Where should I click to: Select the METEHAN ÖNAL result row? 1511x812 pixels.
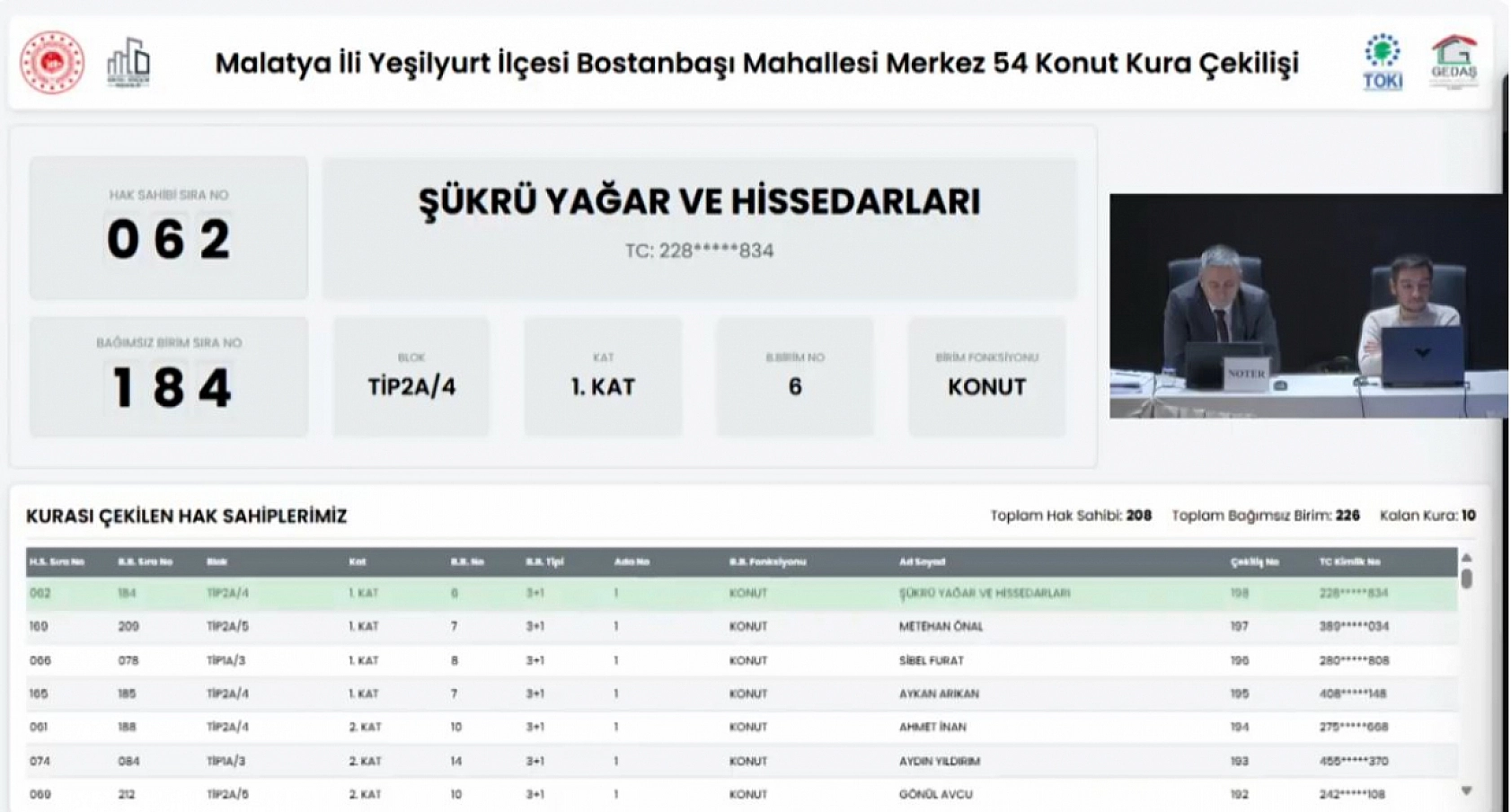pos(629,626)
